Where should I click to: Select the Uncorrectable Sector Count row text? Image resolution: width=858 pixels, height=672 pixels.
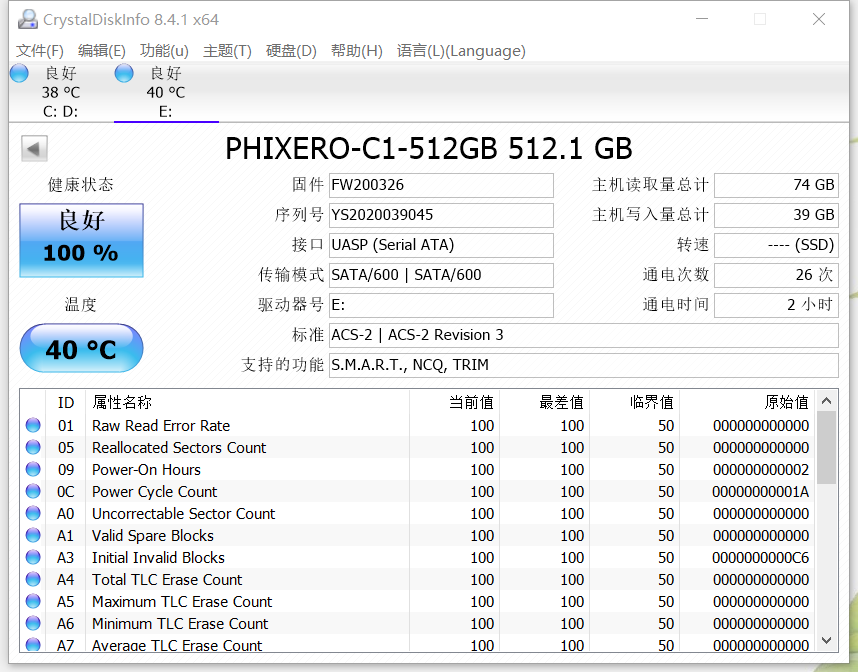point(183,513)
